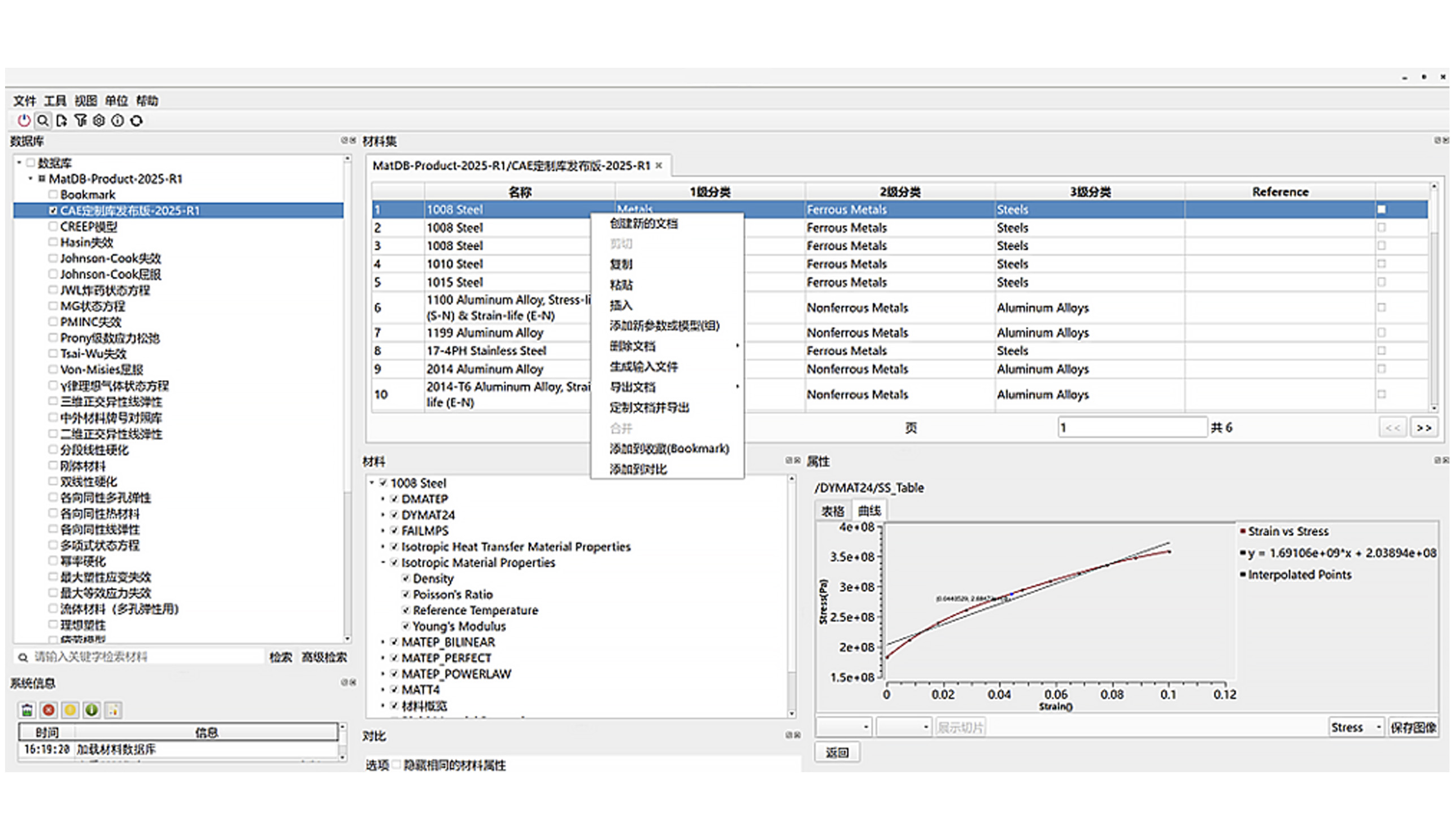Toggle green info message filter icon
The image size is (1454, 840).
click(x=91, y=710)
